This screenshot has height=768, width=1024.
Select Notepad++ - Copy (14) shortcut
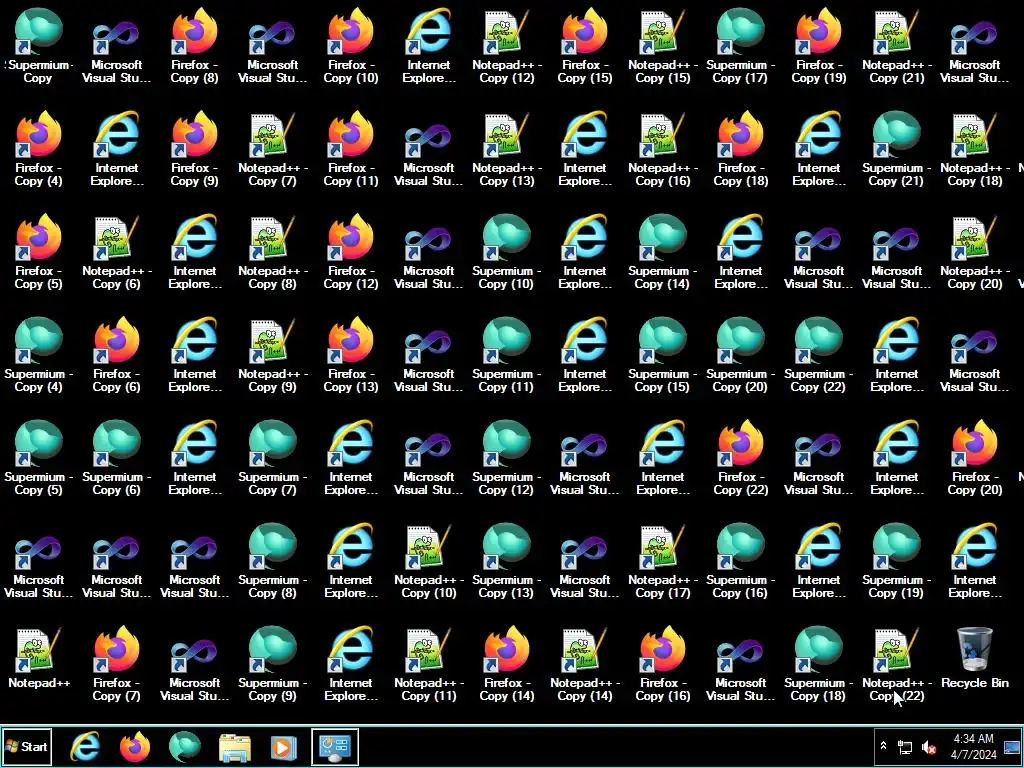coord(584,664)
